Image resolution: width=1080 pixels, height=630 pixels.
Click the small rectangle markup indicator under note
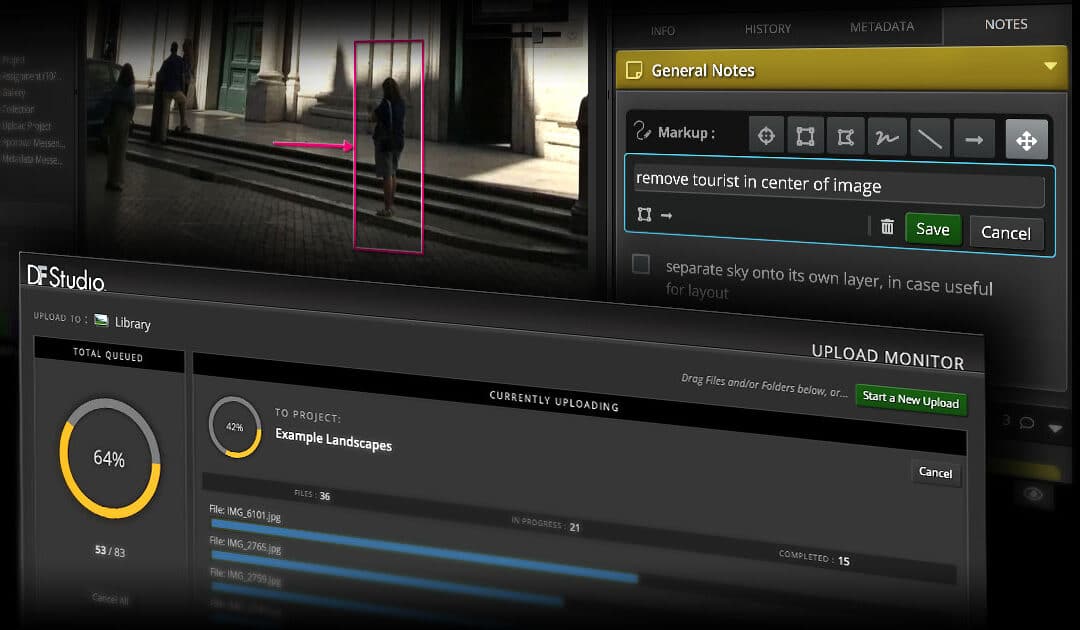pyautogui.click(x=644, y=214)
